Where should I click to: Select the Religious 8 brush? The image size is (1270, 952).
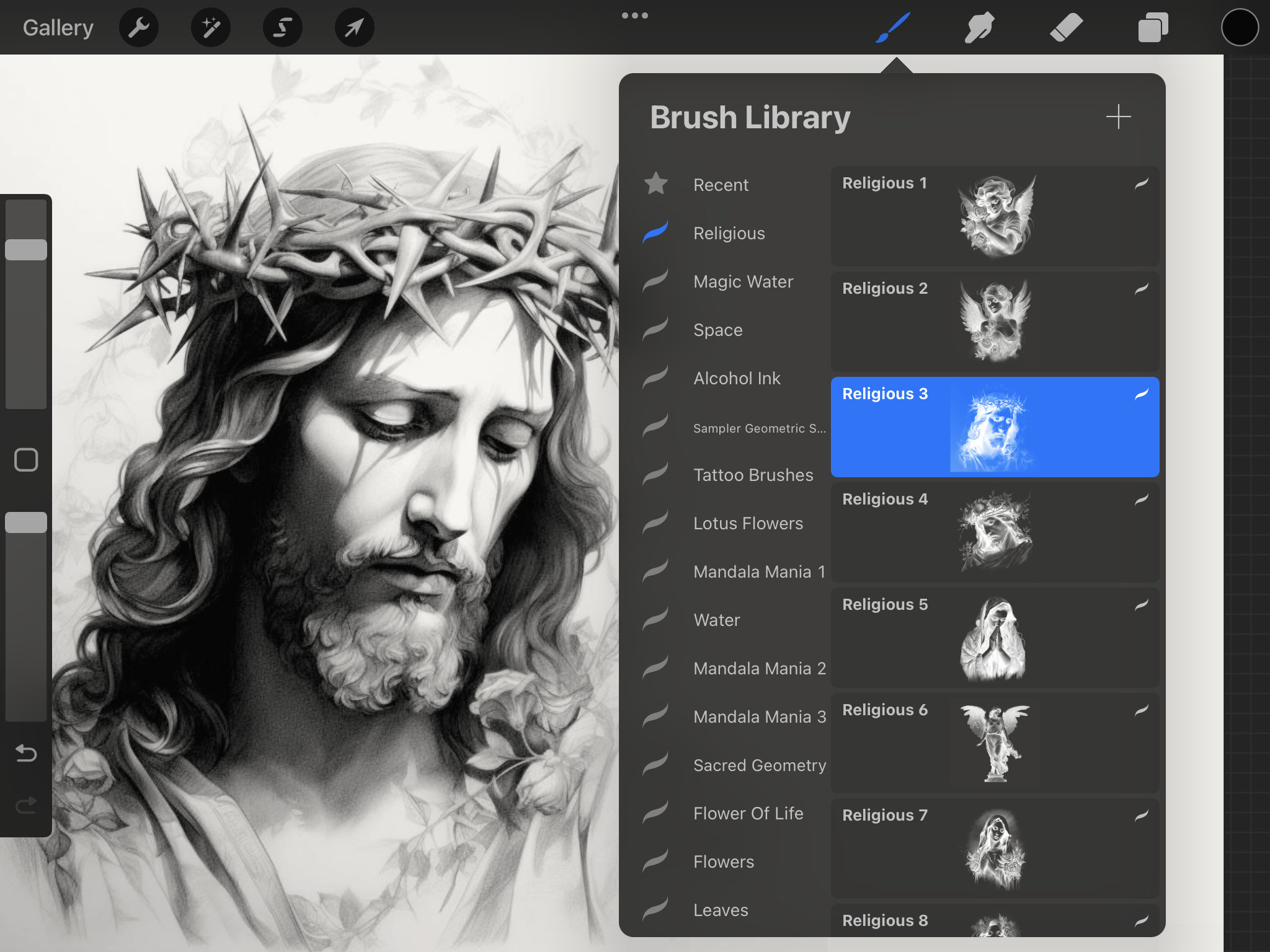pyautogui.click(x=995, y=920)
